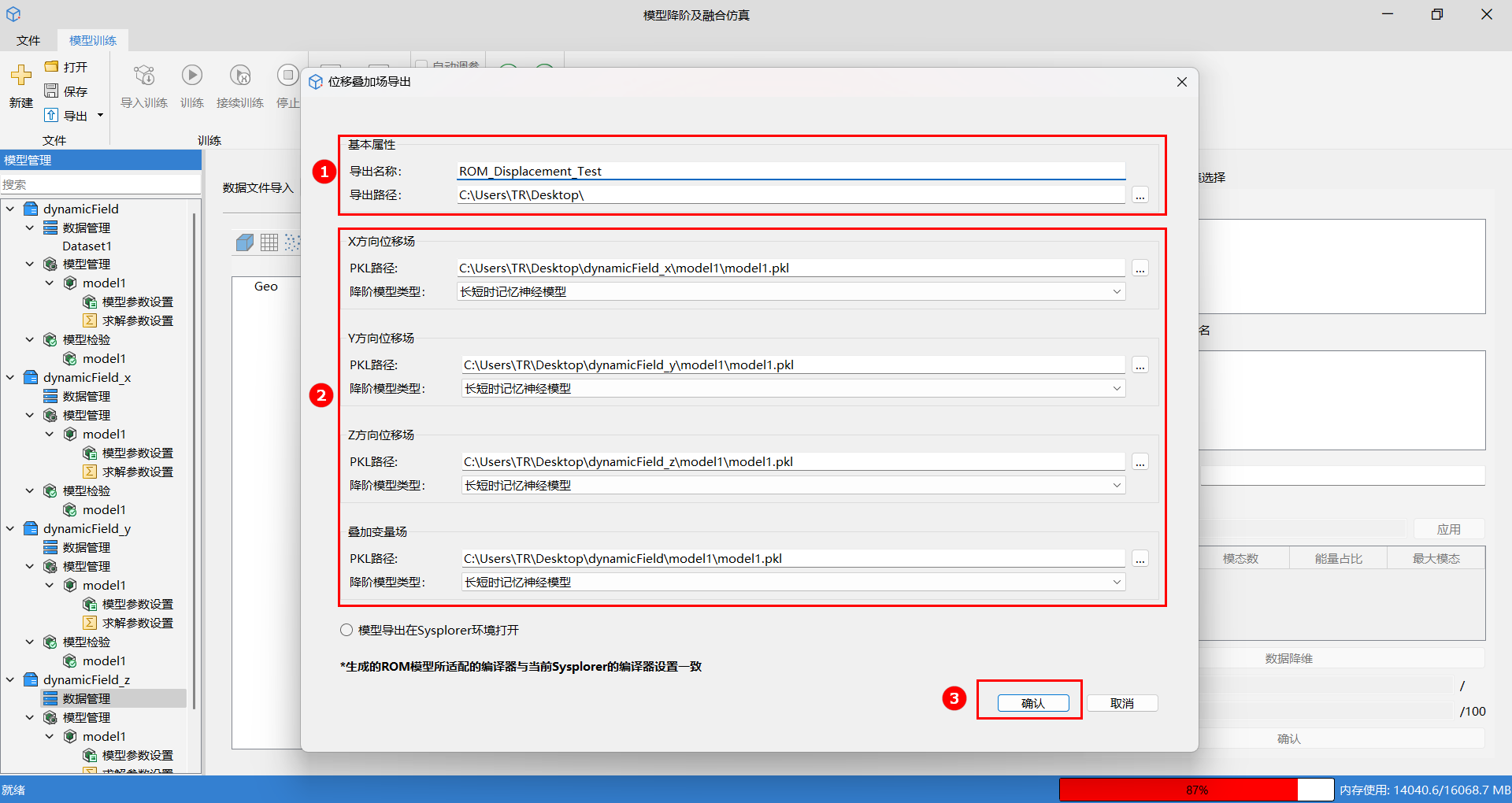Collapse the dynamicField_x tree node
This screenshot has height=803, width=1512.
click(x=10, y=378)
